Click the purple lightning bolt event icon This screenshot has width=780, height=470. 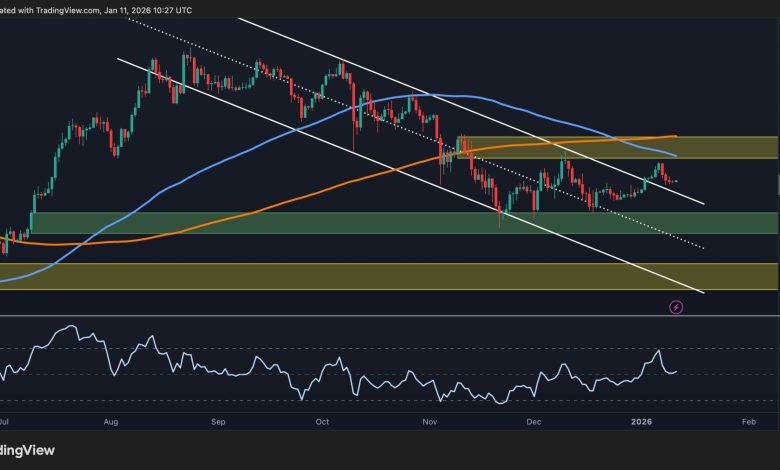tap(675, 307)
